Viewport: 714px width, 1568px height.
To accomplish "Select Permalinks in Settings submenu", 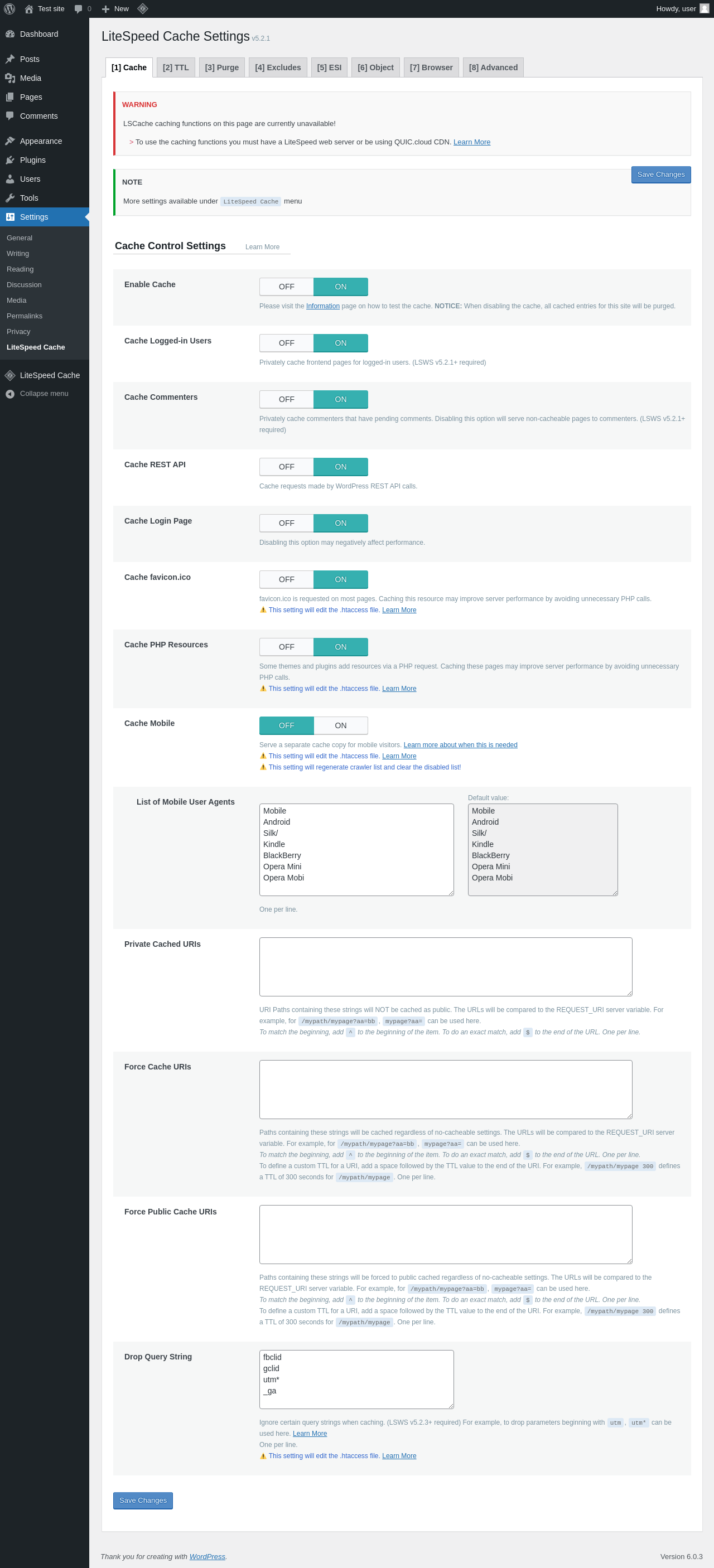I will (x=25, y=316).
